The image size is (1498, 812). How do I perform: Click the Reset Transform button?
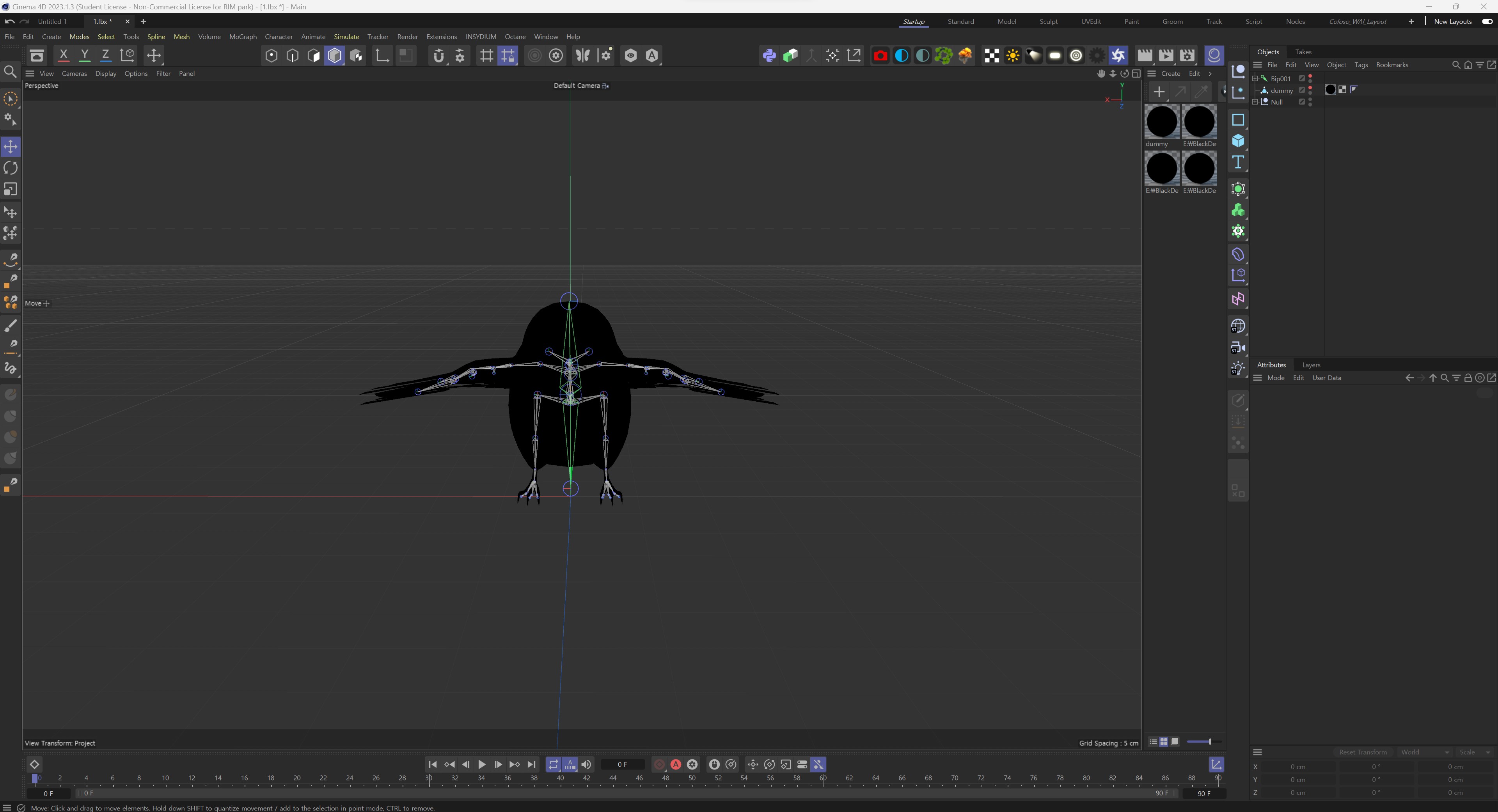point(1363,752)
